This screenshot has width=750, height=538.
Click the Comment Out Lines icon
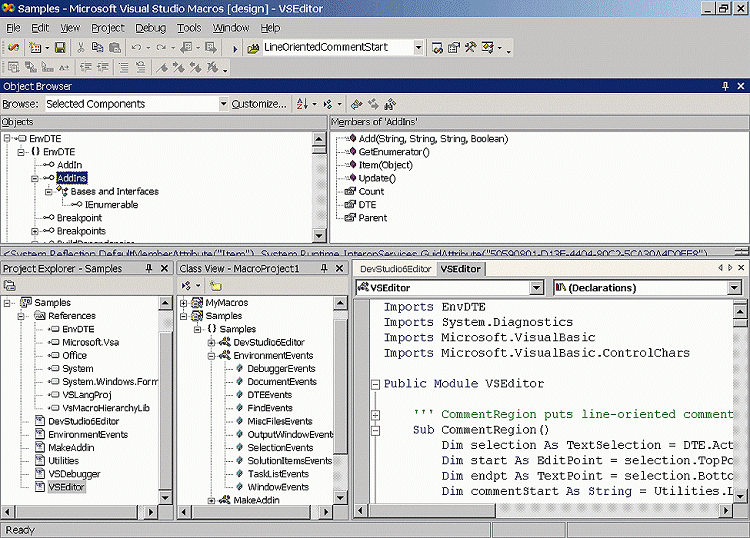[x=123, y=67]
